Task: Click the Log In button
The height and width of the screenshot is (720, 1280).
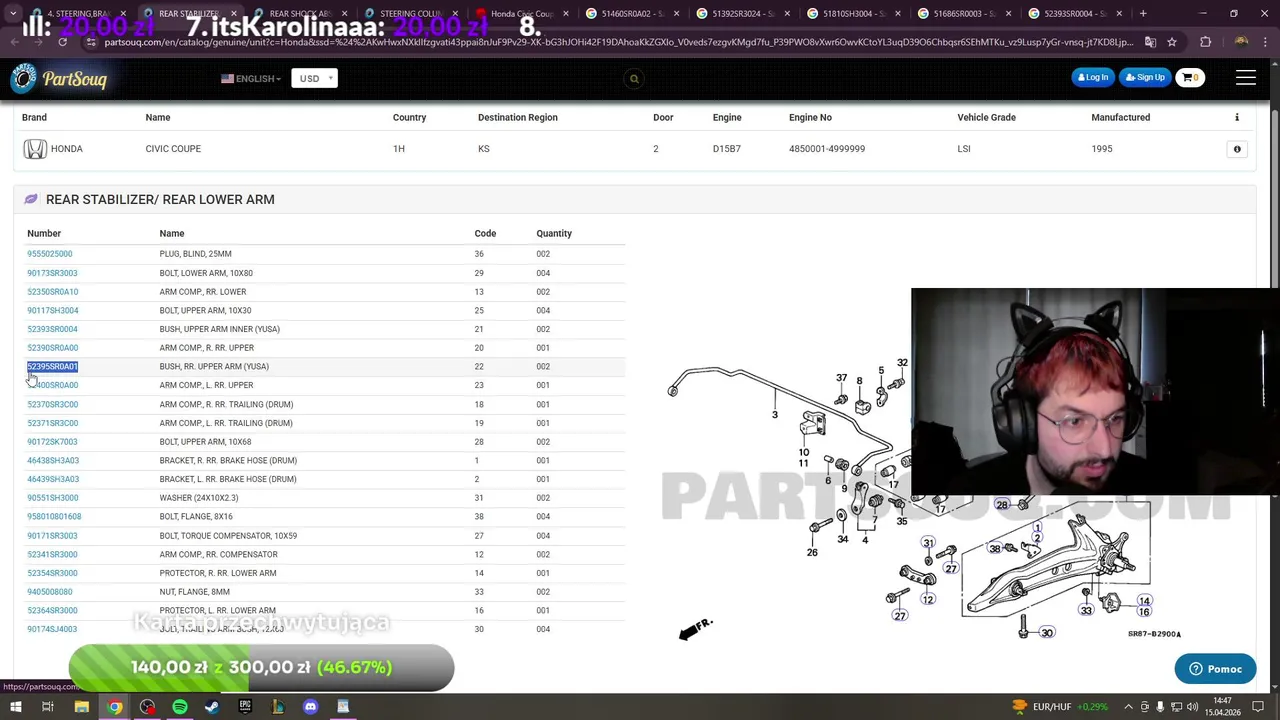Action: [1092, 77]
